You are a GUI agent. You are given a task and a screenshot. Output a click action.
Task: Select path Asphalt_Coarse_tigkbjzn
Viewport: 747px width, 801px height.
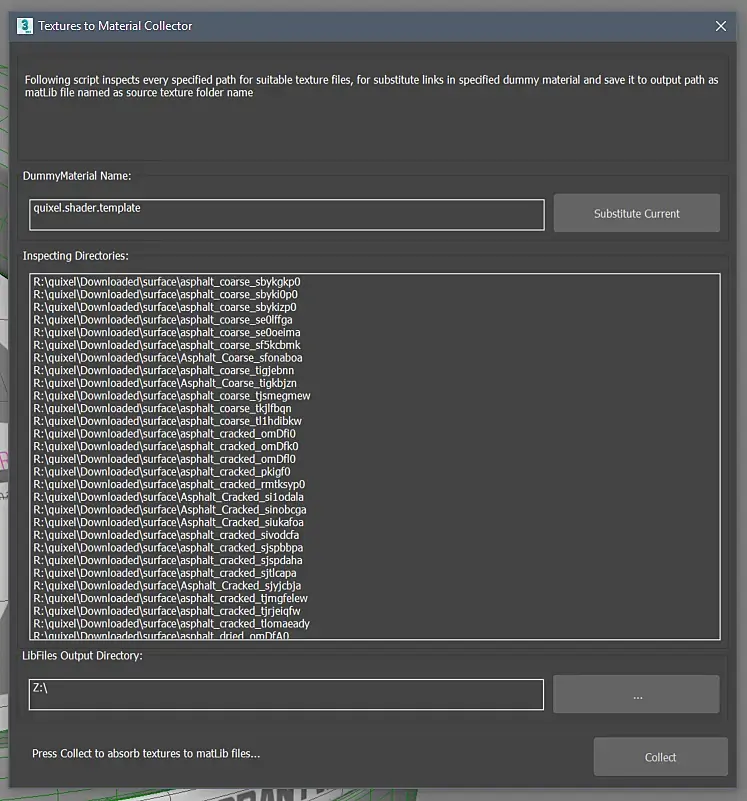tap(165, 383)
